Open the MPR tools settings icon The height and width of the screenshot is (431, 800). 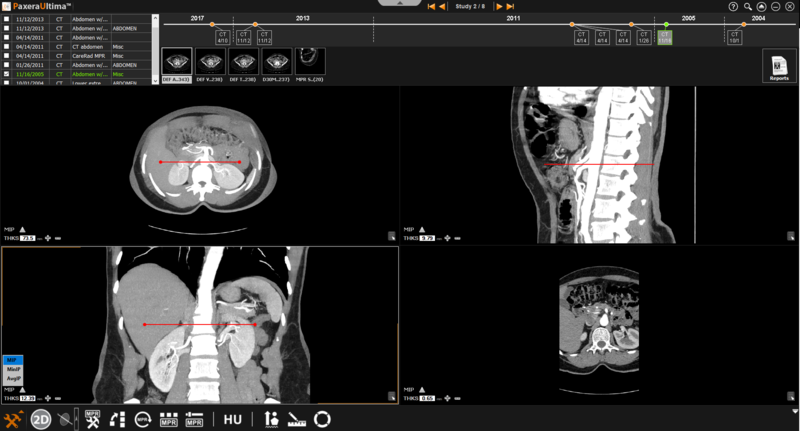pyautogui.click(x=92, y=420)
